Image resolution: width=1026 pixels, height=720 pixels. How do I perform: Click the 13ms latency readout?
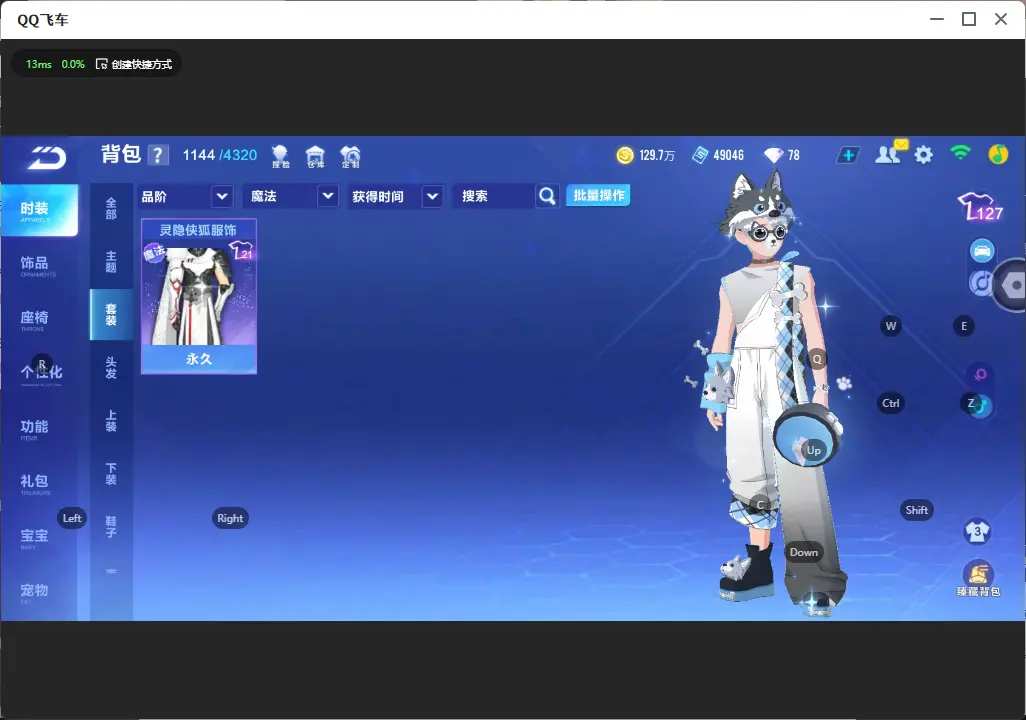(x=39, y=64)
